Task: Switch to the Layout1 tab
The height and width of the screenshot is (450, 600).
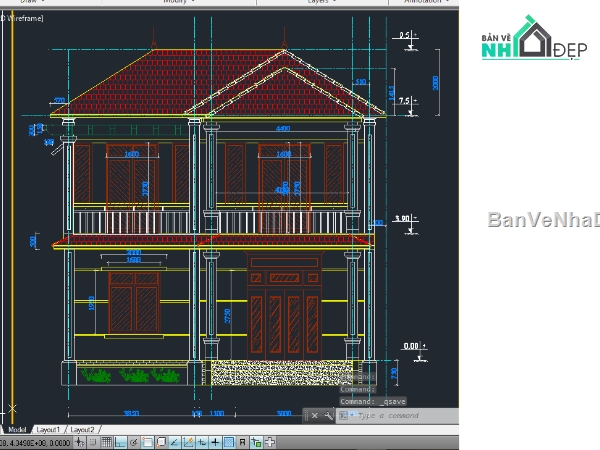Action: (51, 429)
